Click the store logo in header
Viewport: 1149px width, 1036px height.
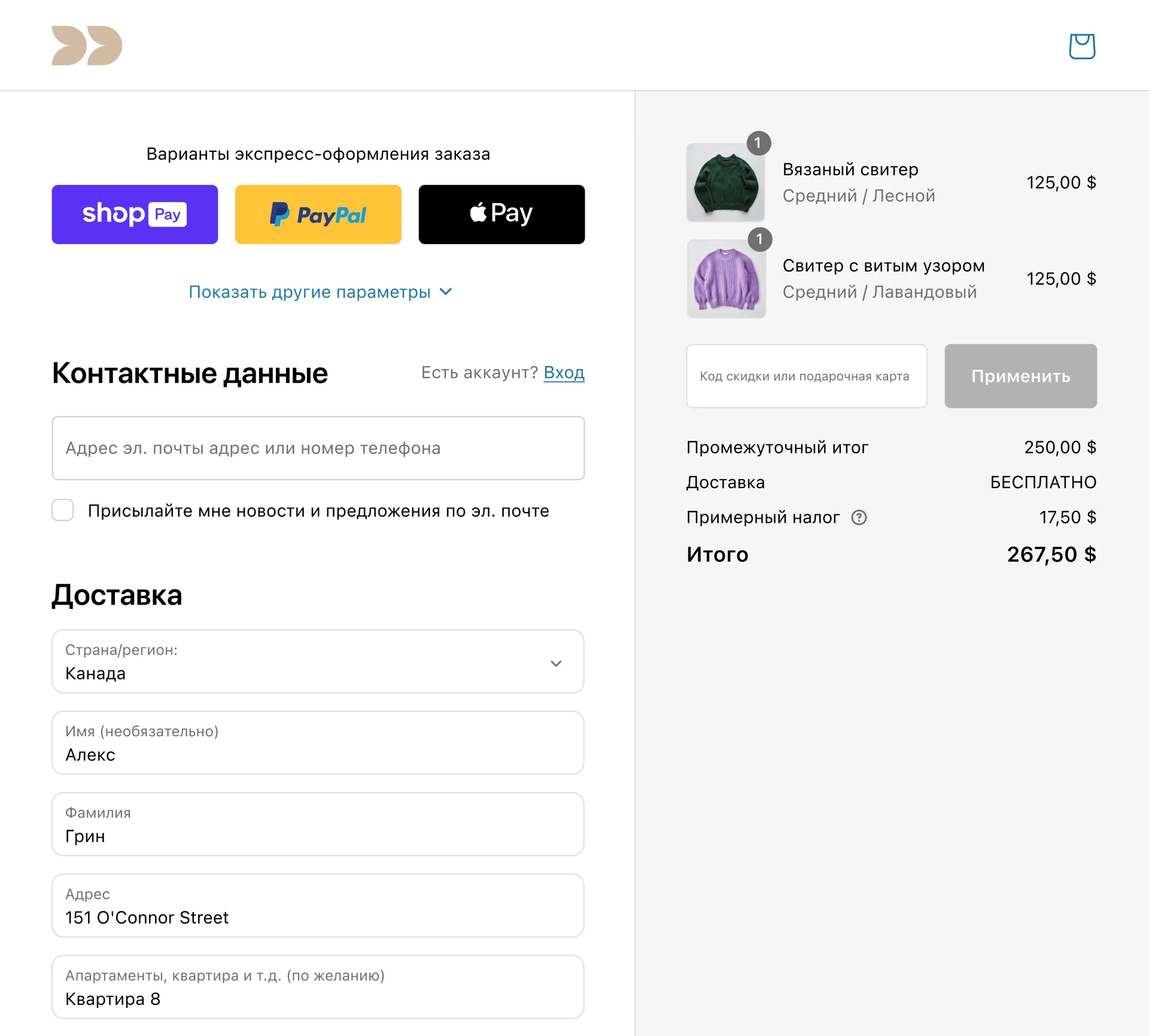87,45
